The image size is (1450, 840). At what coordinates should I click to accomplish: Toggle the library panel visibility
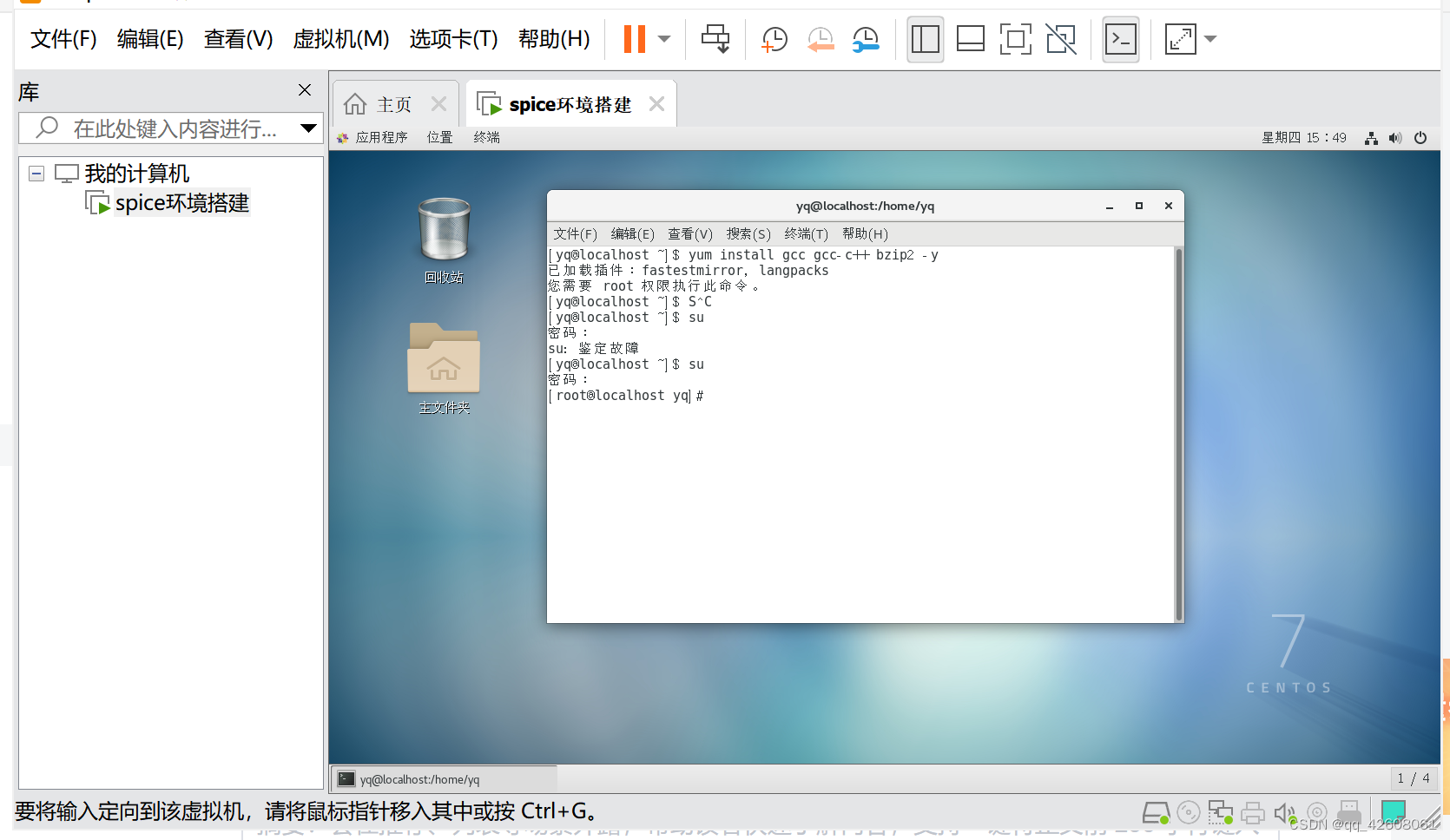click(x=925, y=39)
